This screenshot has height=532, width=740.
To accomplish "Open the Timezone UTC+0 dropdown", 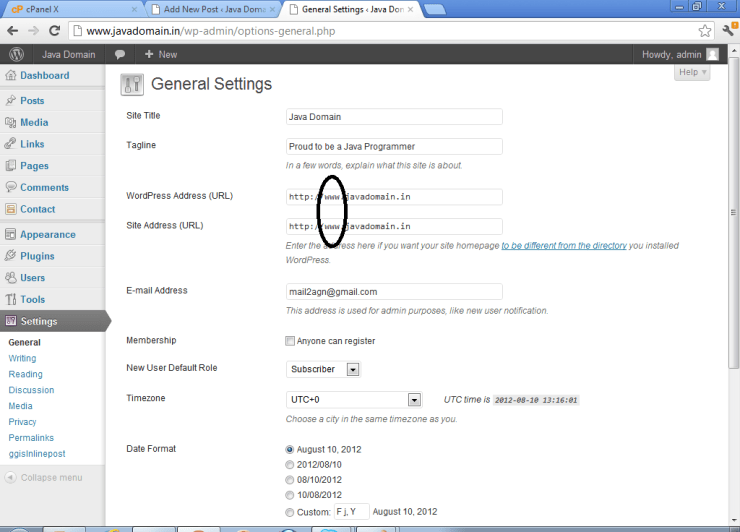I will (x=353, y=400).
